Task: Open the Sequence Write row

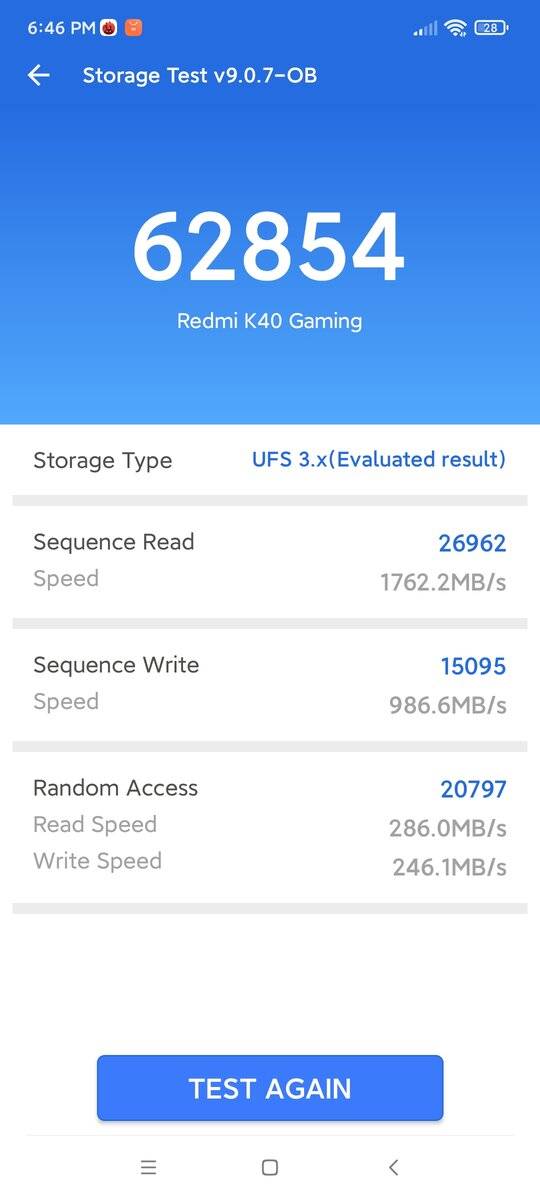Action: coord(270,685)
